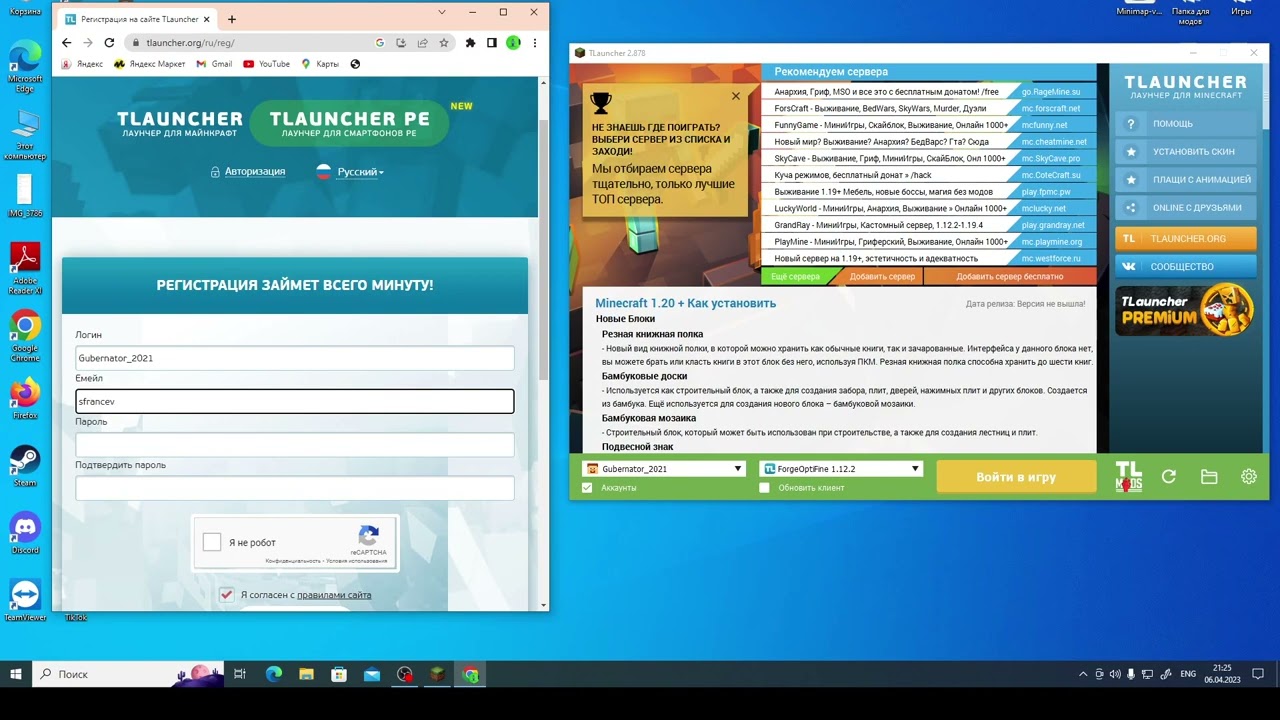Select the mc.forscraft.net server address
Viewport: 1280px width, 720px height.
pos(1051,108)
